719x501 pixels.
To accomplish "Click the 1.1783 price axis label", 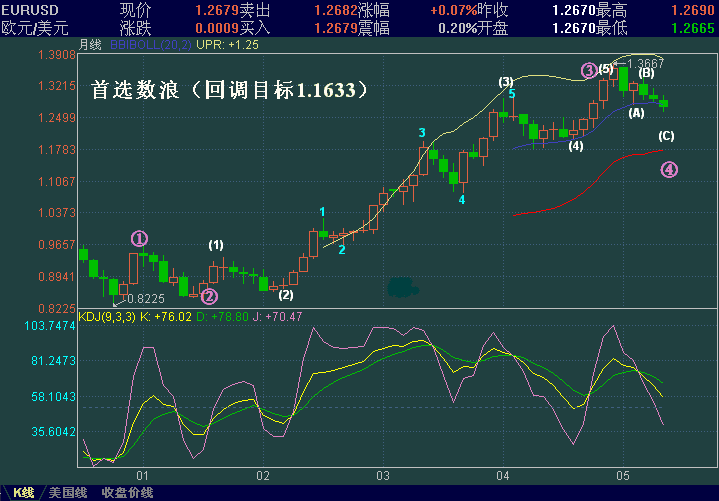I will click(x=57, y=150).
